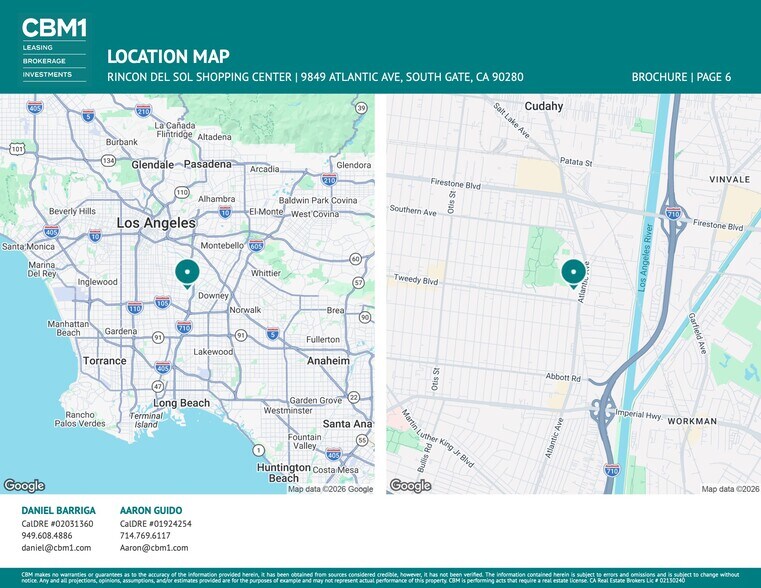The image size is (761, 588).
Task: Click the 710 shield at street map bottom
Action: pos(612,470)
